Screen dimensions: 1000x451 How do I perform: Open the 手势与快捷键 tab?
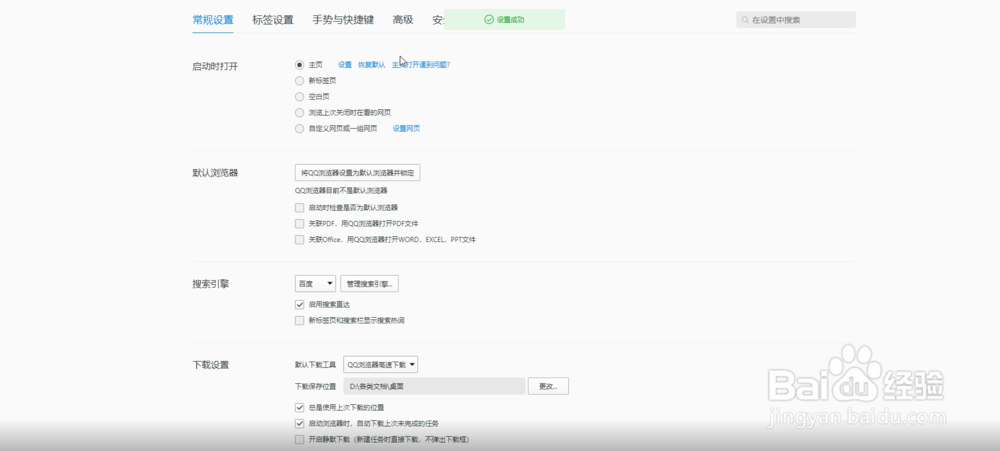[x=343, y=20]
